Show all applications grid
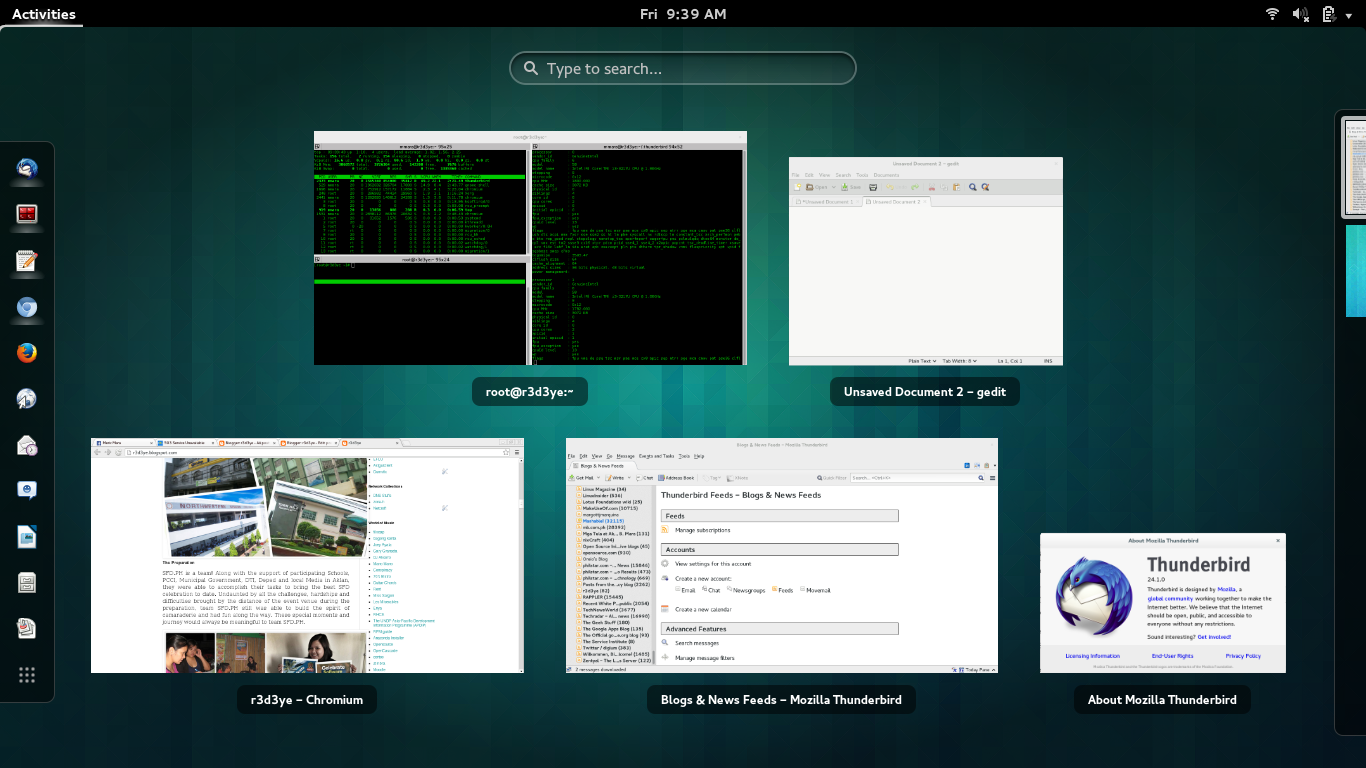The width and height of the screenshot is (1366, 768). pos(27,675)
